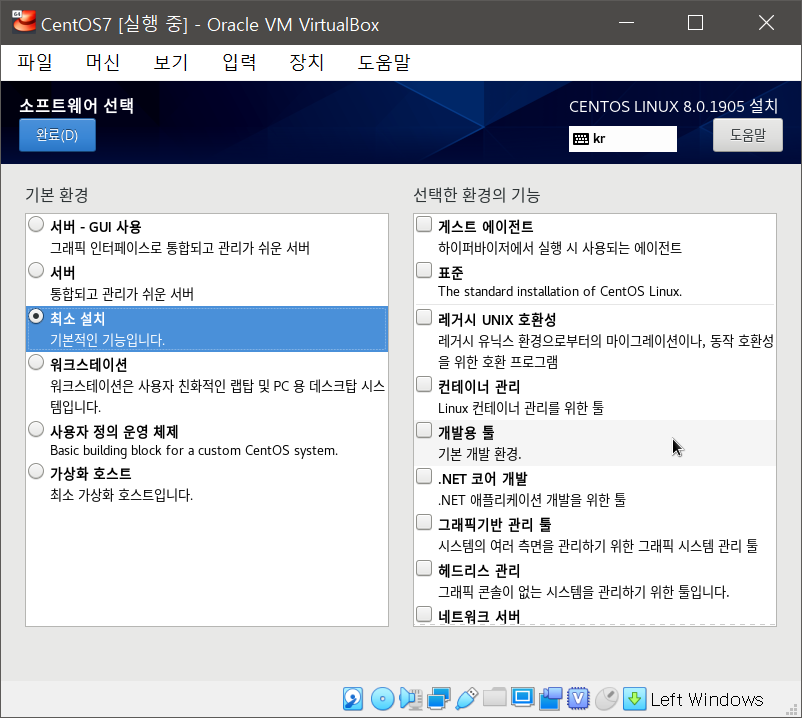Enable the '컨테이너 관리' checkbox
Image resolution: width=802 pixels, height=718 pixels.
(424, 384)
